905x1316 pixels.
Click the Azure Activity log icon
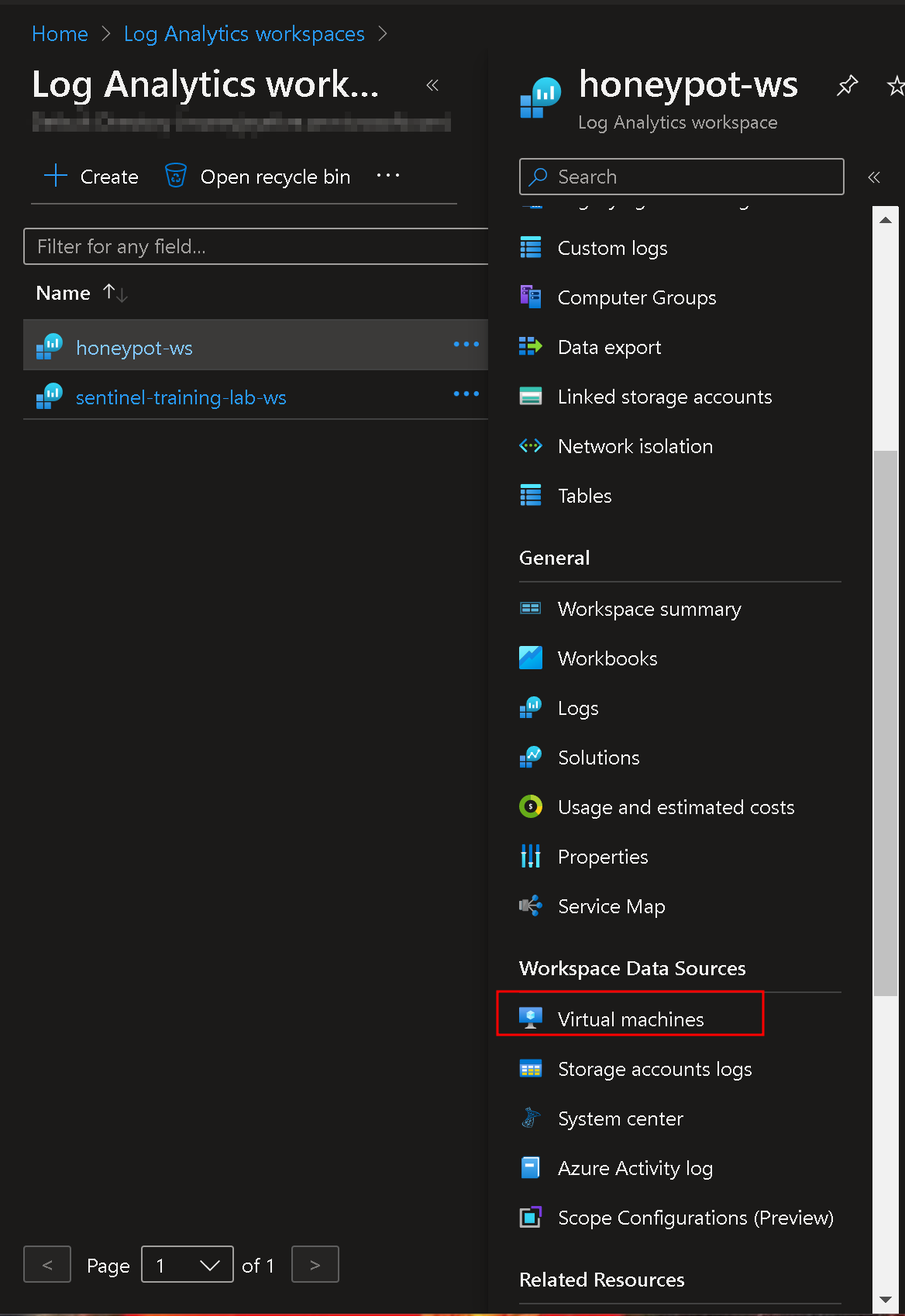tap(531, 1167)
